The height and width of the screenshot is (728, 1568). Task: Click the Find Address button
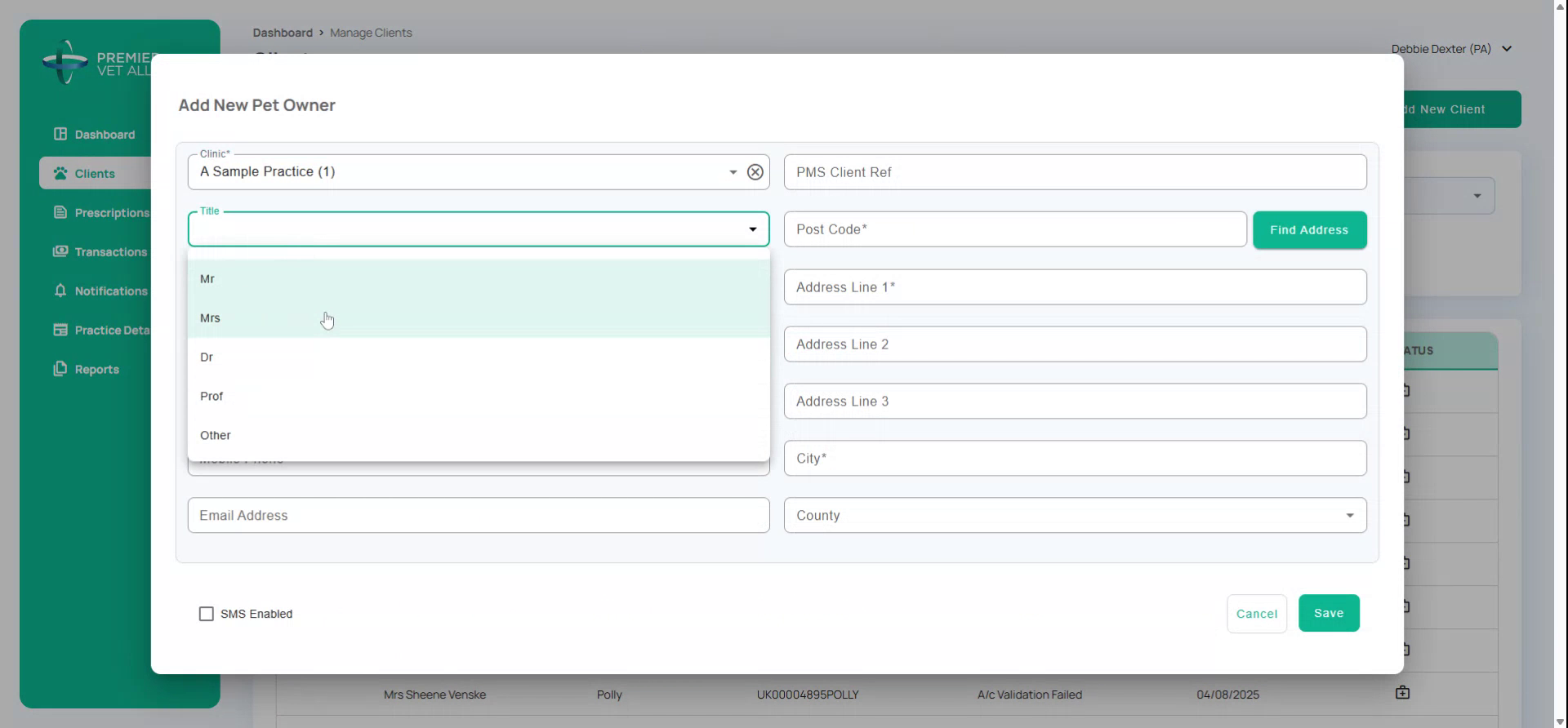(1309, 230)
